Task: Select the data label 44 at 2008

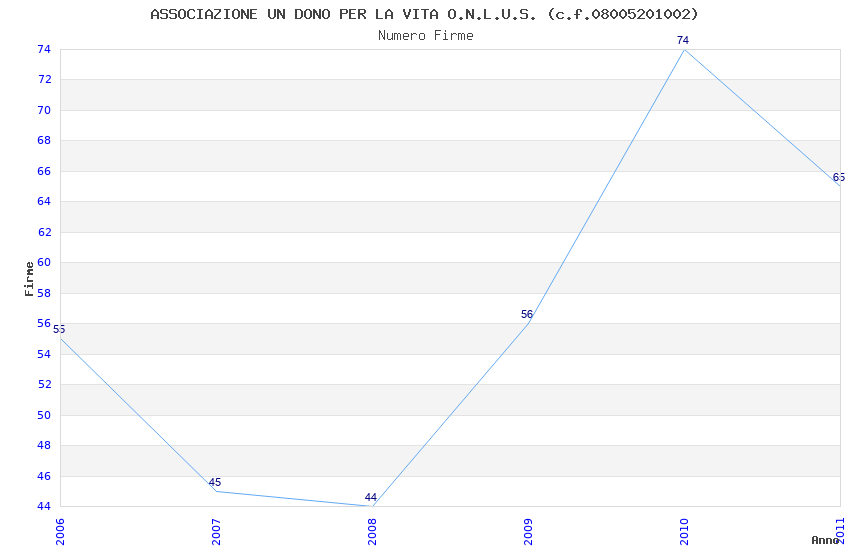Action: (x=371, y=497)
